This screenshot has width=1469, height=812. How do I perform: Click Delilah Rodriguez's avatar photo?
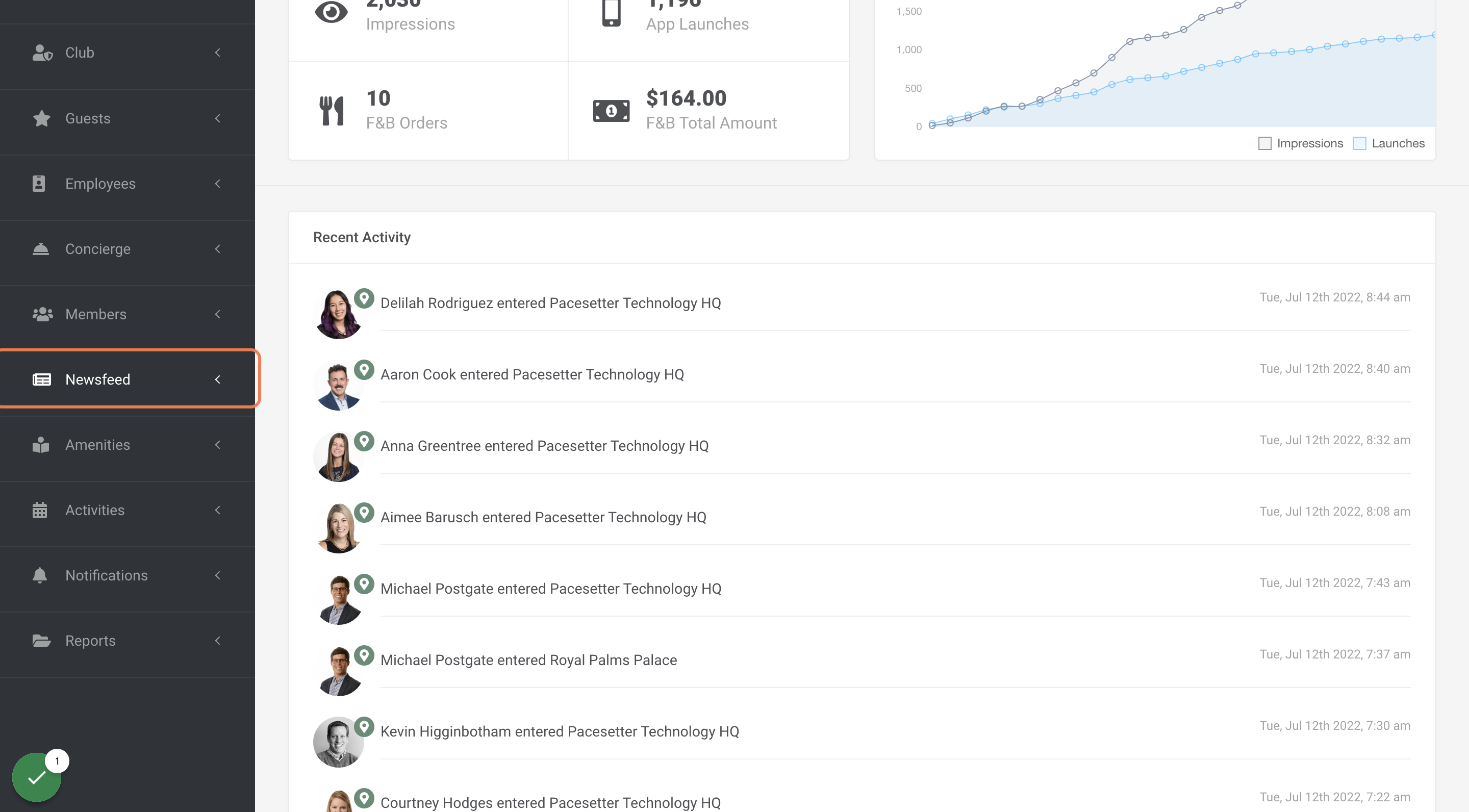click(x=338, y=314)
